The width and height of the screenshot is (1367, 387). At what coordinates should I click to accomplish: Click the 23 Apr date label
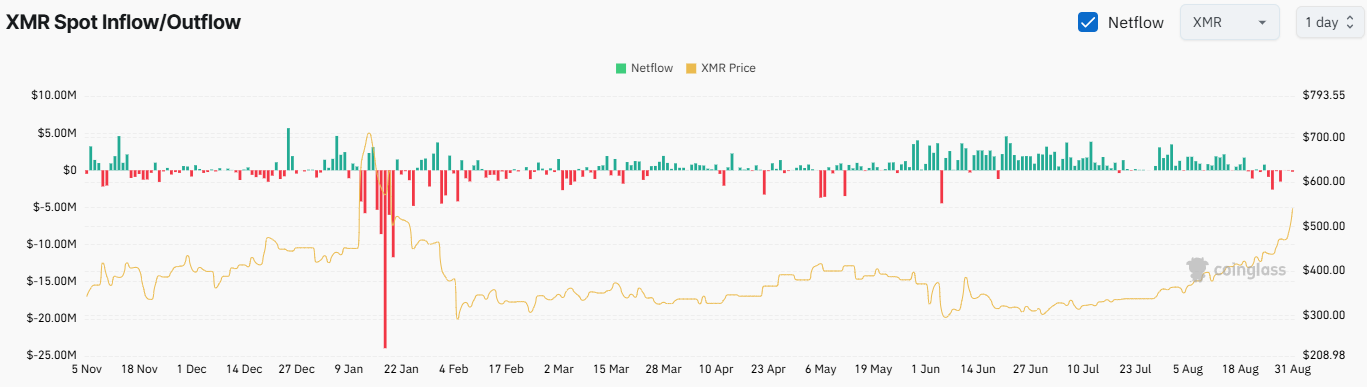[768, 369]
